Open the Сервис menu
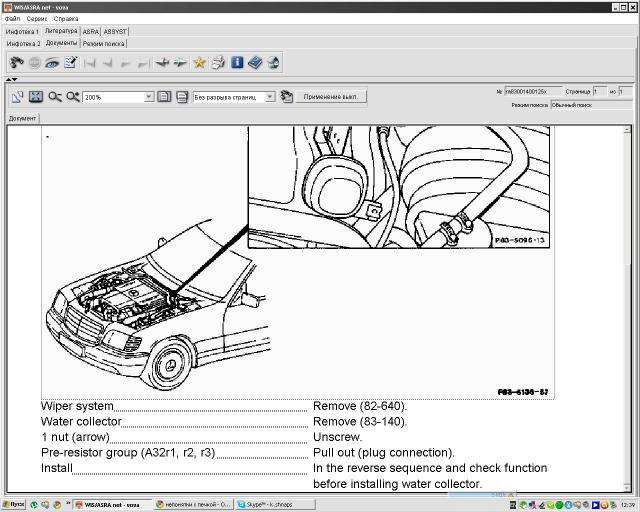This screenshot has height=512, width=640. click(36, 19)
